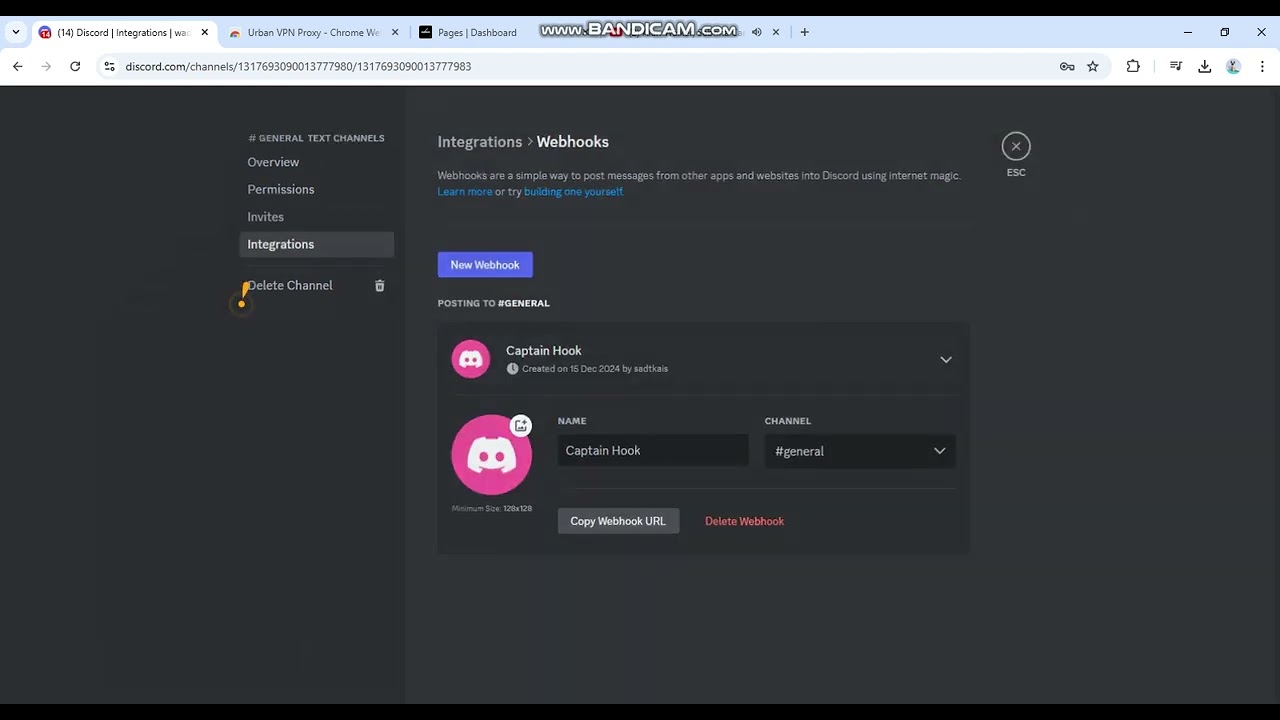Close the Urban VPN Proxy tab
The width and height of the screenshot is (1280, 720).
coord(394,32)
